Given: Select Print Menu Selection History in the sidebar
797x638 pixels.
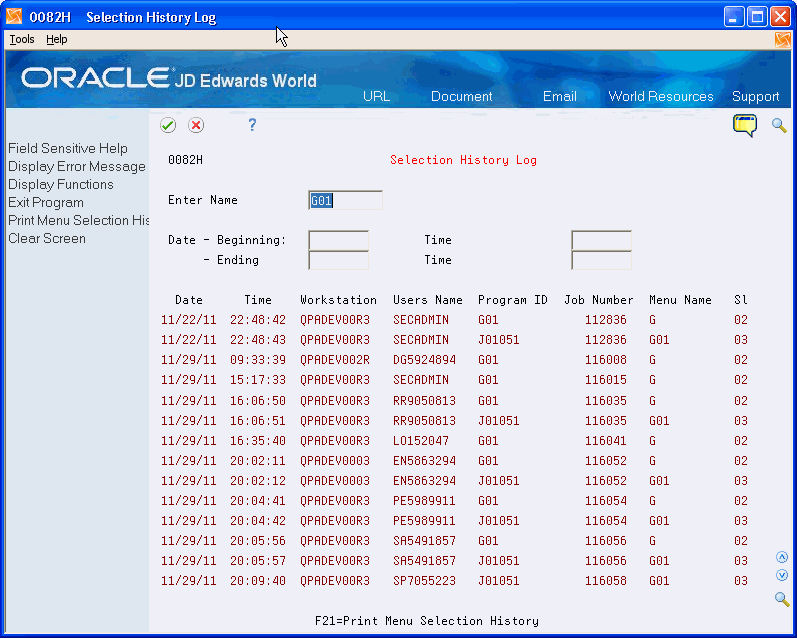Looking at the screenshot, I should (78, 221).
